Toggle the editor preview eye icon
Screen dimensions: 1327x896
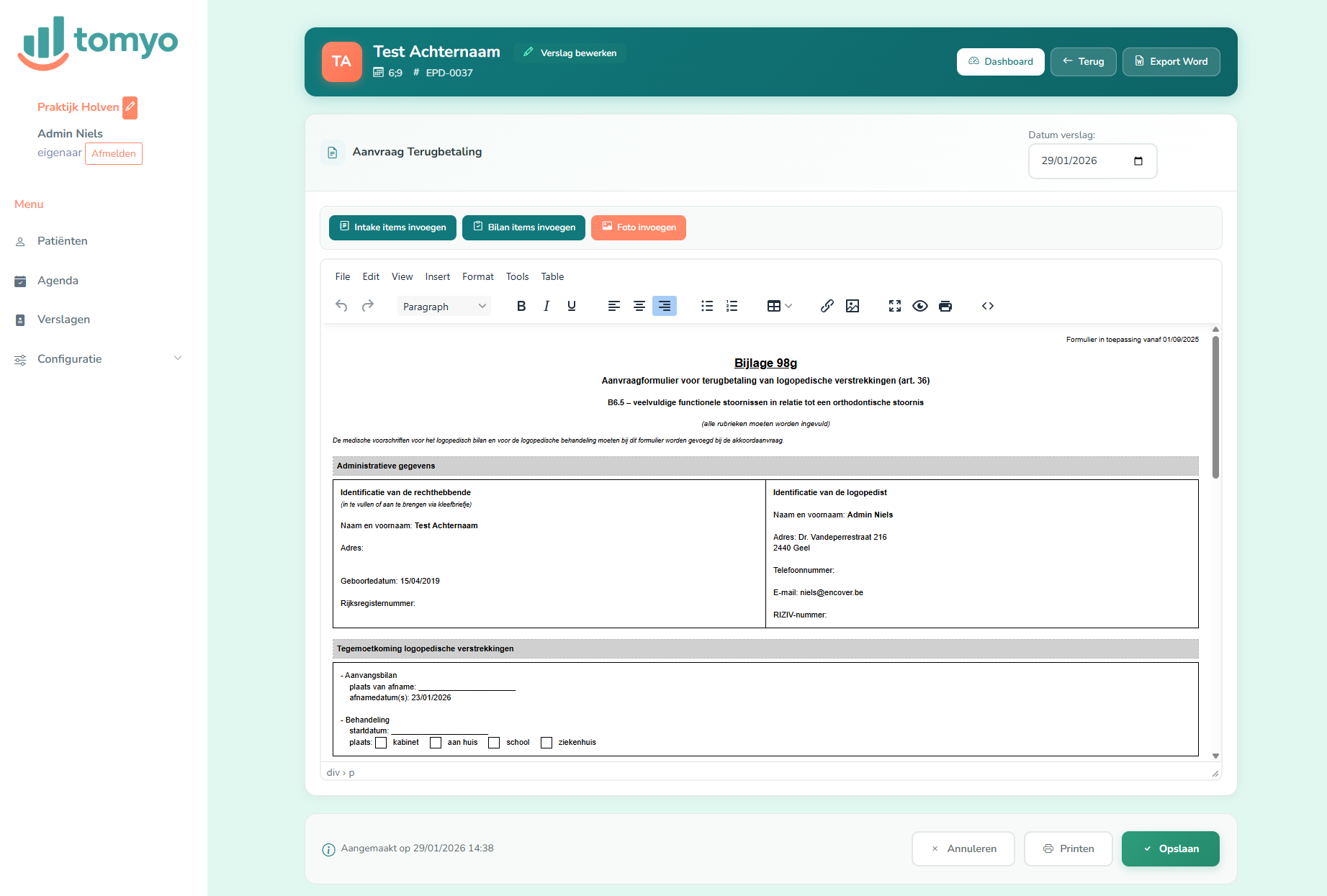[x=920, y=306]
